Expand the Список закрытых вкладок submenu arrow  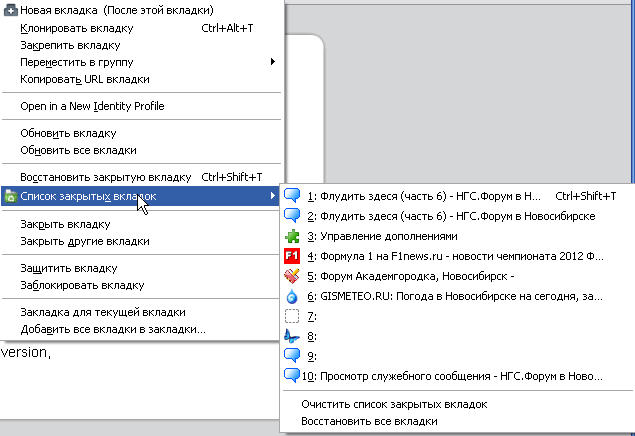(273, 196)
